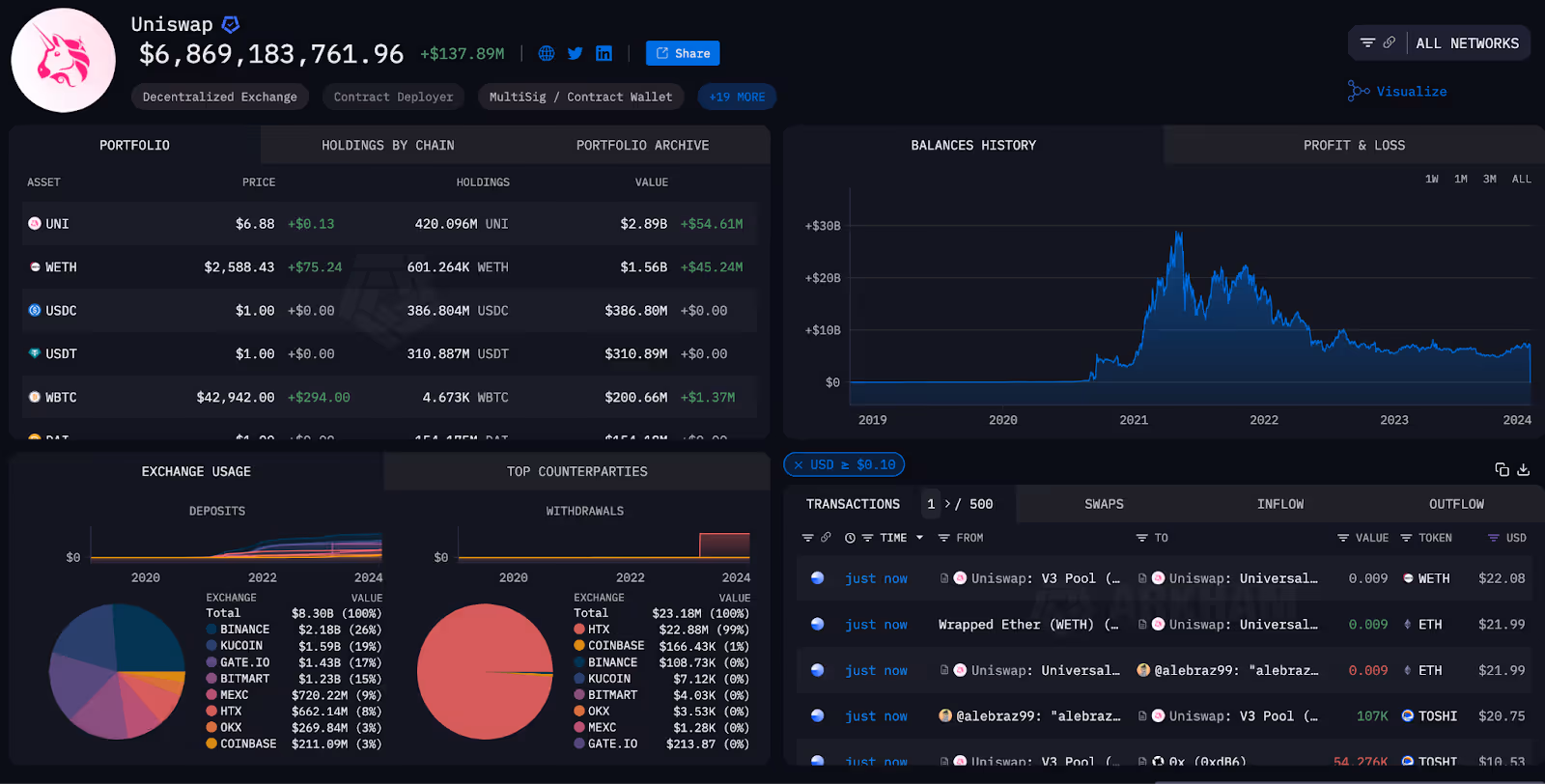Click the USDC token icon in portfolio
This screenshot has height=784, width=1545.
tap(35, 310)
